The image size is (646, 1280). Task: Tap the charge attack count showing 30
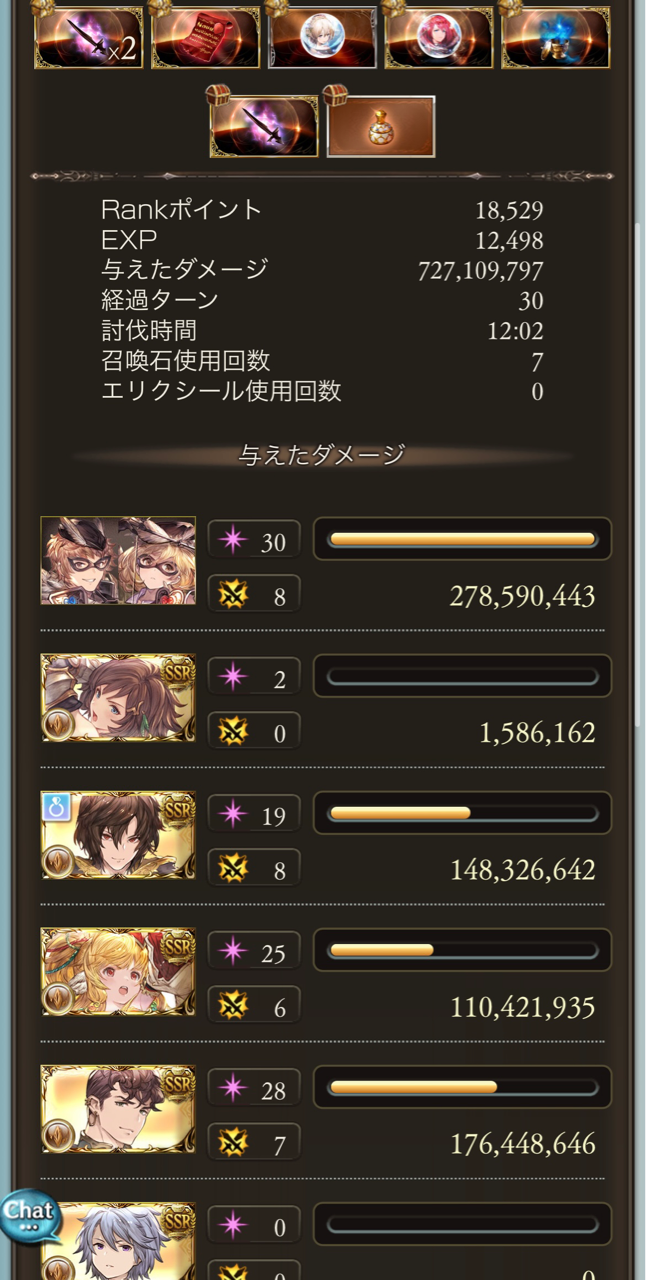[x=254, y=541]
